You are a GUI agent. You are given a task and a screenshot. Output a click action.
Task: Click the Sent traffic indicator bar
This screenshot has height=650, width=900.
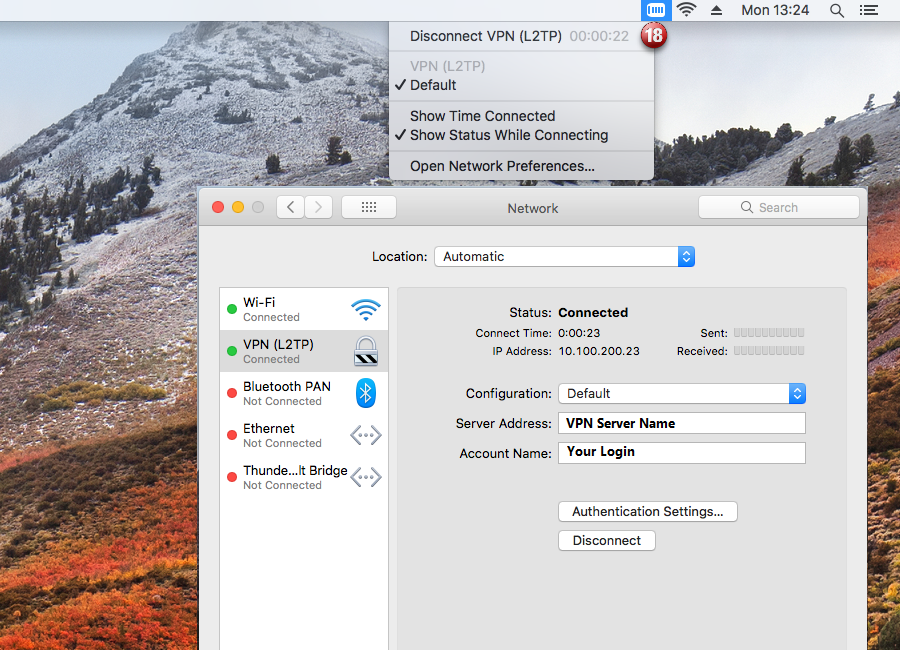769,332
